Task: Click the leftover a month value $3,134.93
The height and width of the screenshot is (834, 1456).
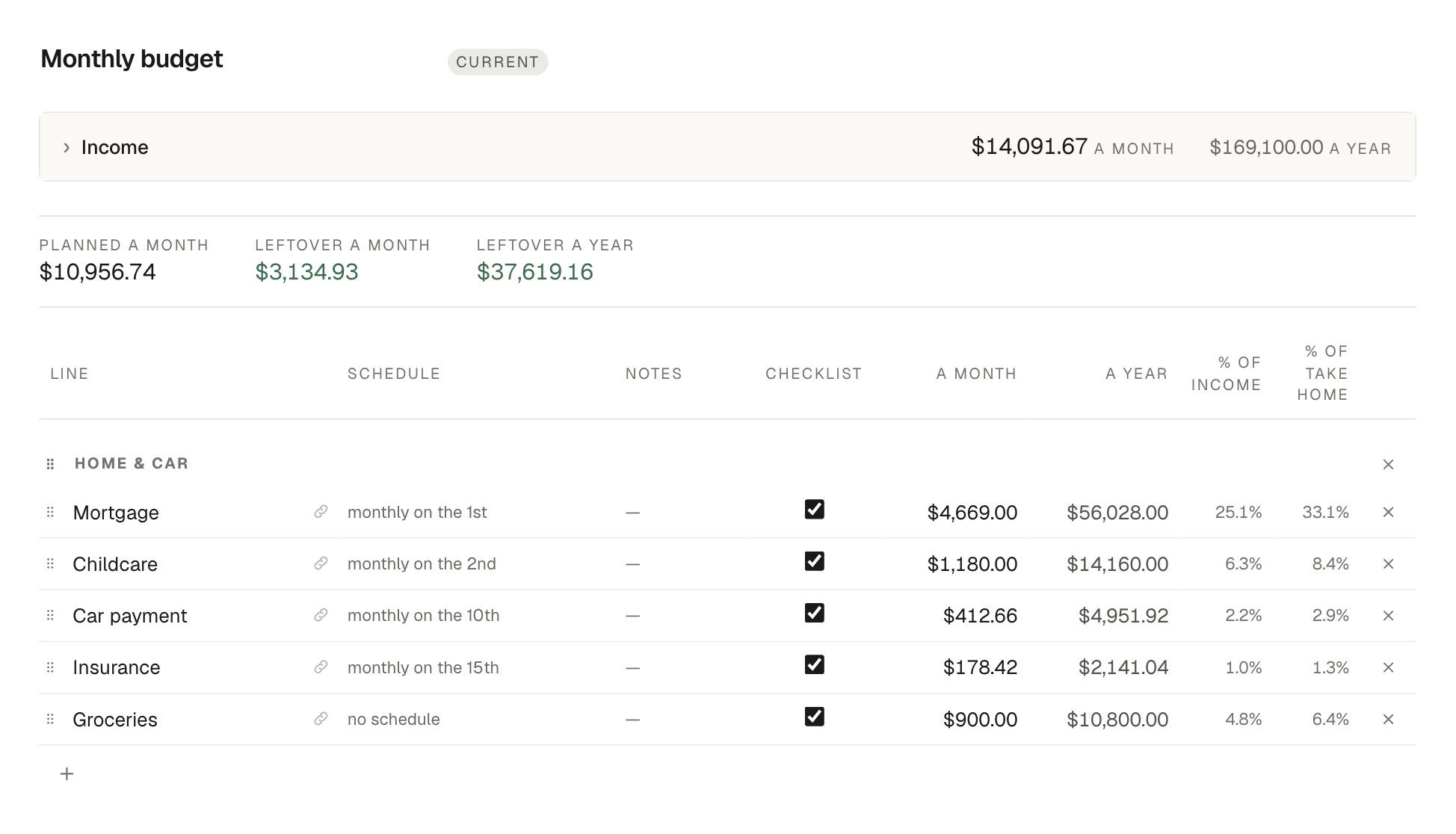Action: (x=307, y=271)
